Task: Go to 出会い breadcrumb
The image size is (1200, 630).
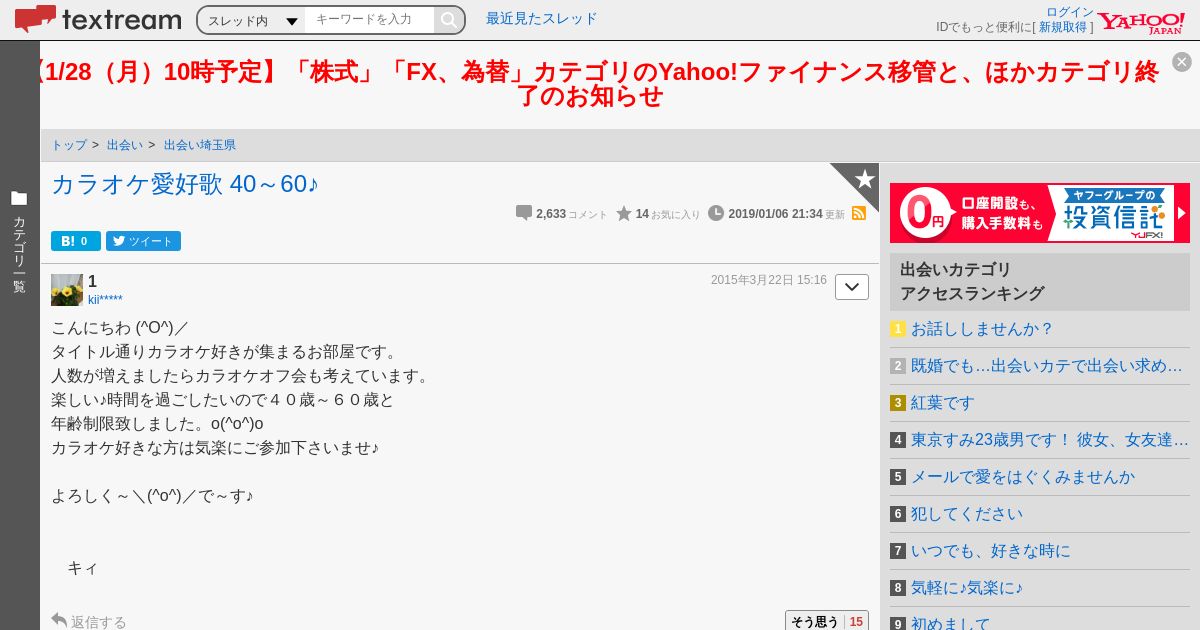Action: coord(125,145)
